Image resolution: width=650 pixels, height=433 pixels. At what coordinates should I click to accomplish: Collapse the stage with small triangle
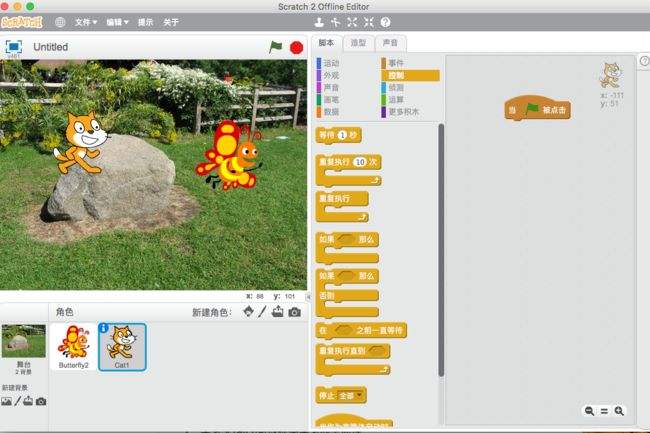pyautogui.click(x=308, y=297)
